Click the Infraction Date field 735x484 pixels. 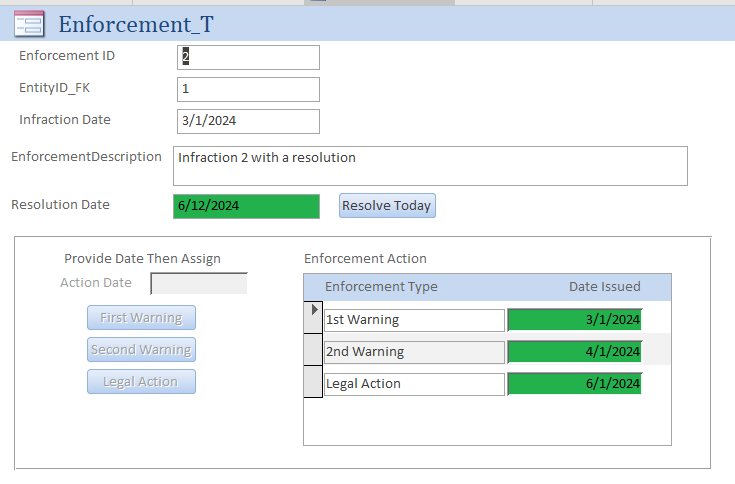point(249,122)
